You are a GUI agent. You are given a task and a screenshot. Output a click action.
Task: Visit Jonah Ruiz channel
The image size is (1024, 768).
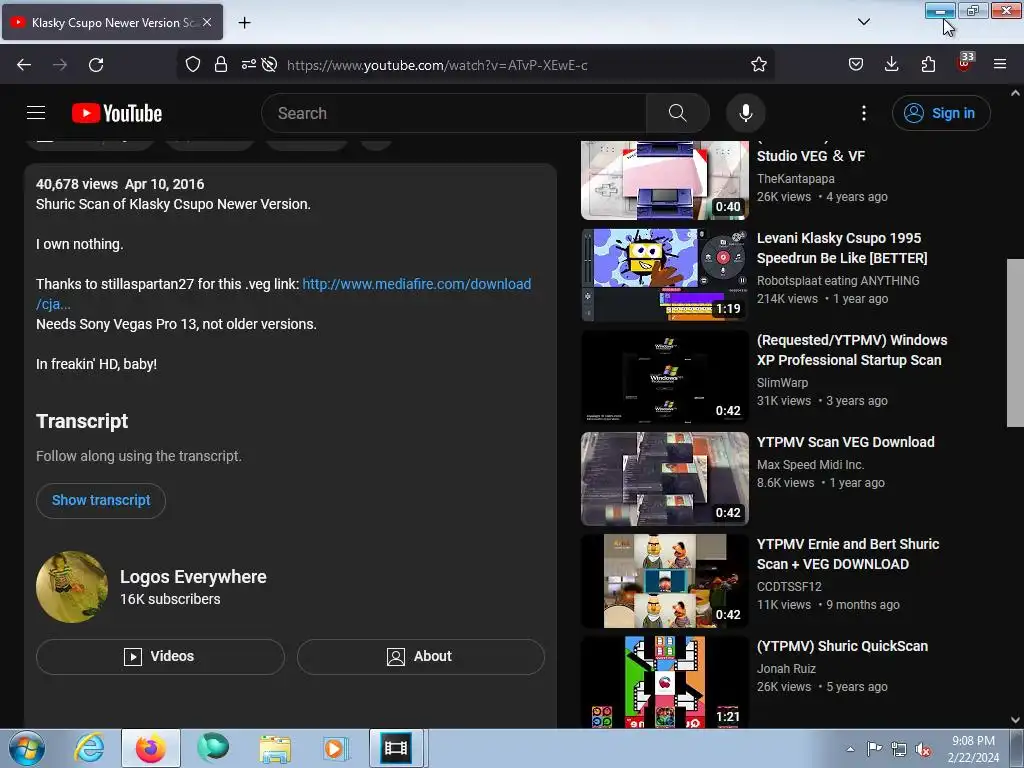click(786, 669)
